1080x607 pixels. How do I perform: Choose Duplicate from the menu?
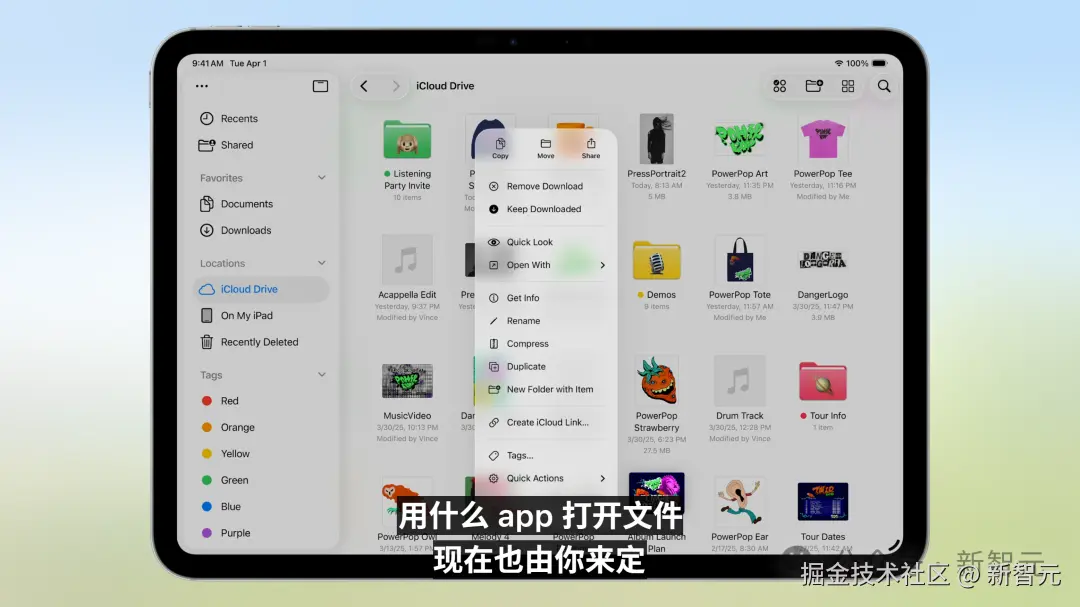(x=546, y=367)
